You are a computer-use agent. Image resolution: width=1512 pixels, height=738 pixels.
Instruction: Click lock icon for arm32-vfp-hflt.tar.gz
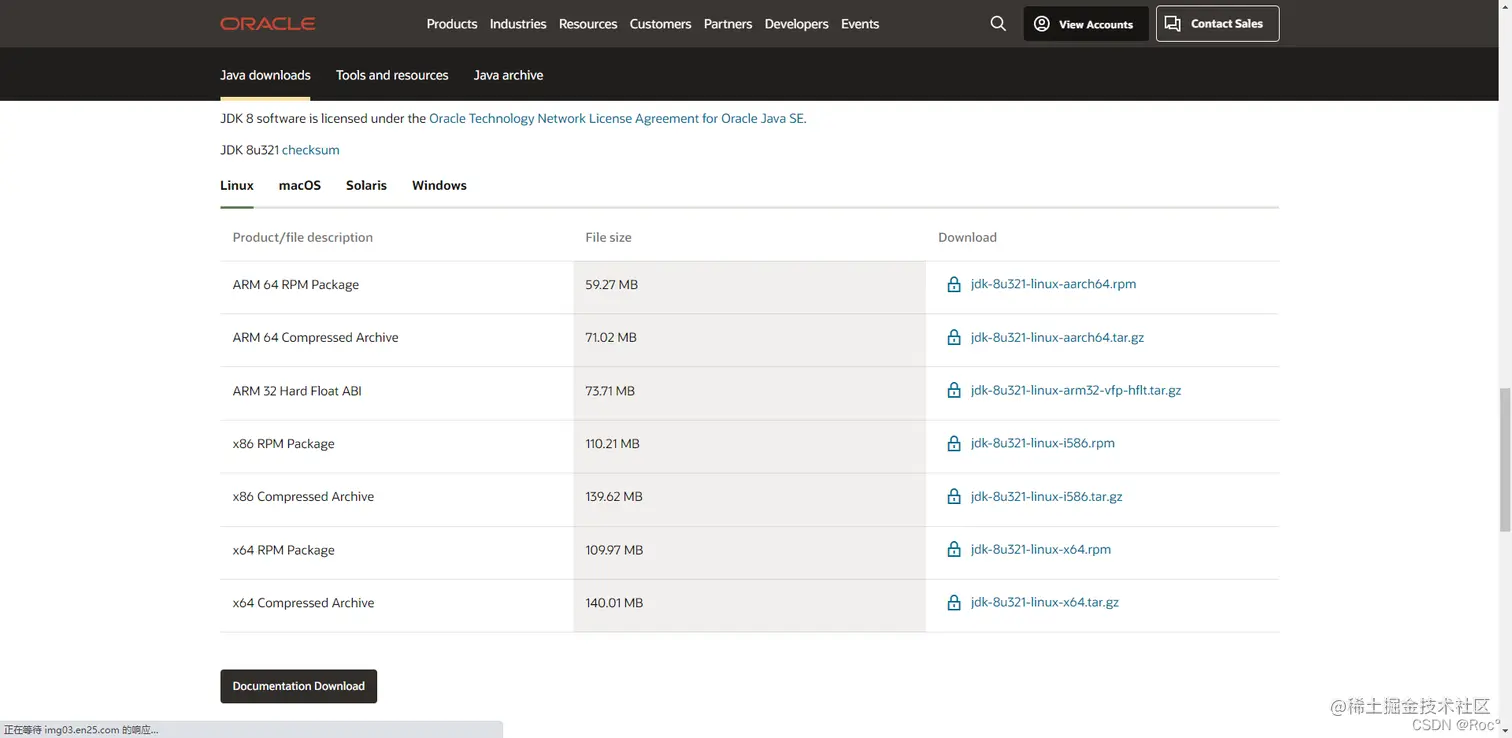tap(954, 391)
